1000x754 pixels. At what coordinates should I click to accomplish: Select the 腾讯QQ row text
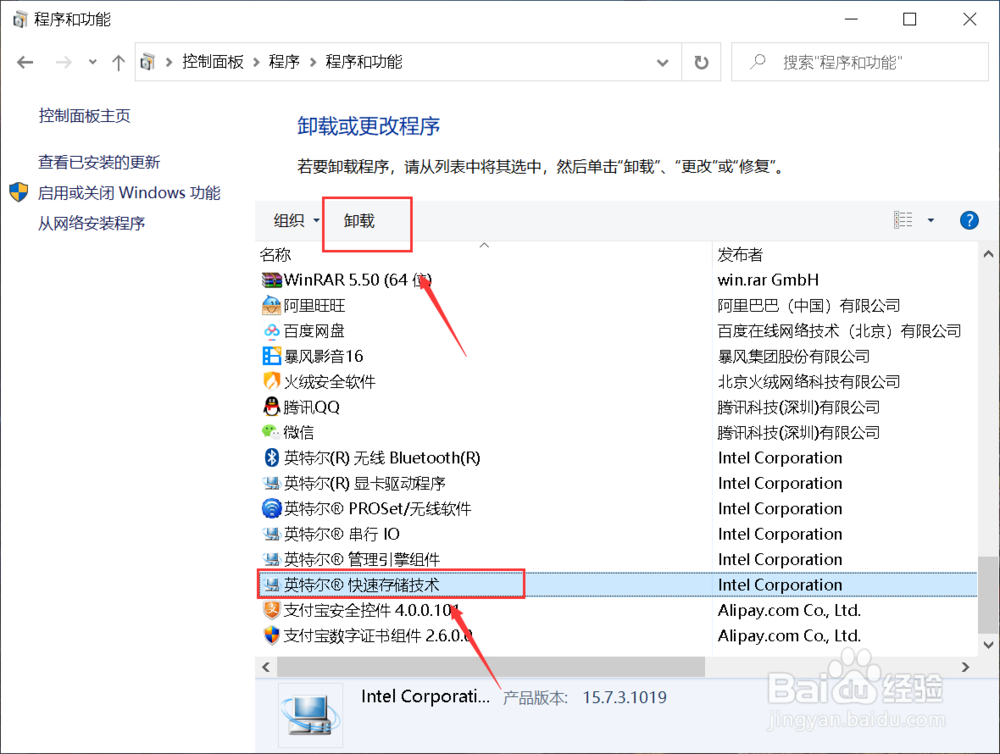click(x=311, y=407)
